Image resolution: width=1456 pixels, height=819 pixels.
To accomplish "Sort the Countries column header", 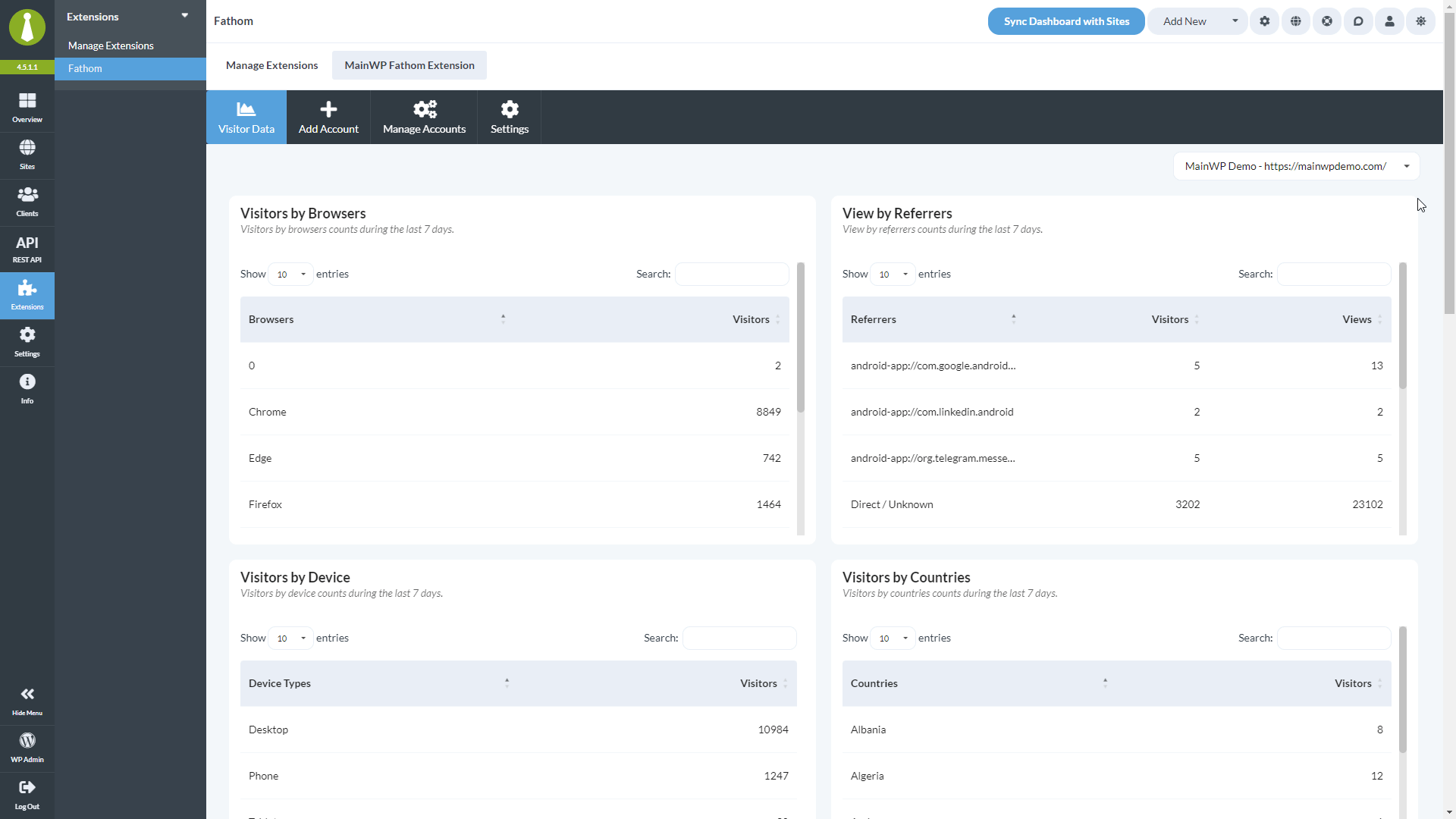I will [1106, 682].
